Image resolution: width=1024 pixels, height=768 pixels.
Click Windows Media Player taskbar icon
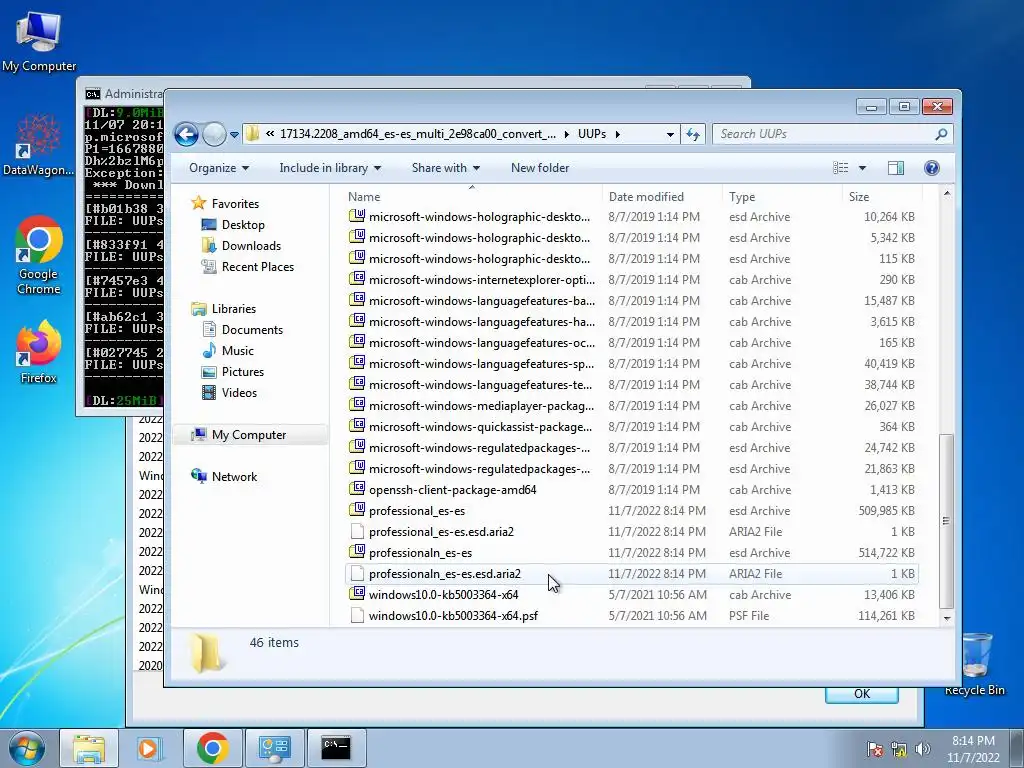pos(150,748)
